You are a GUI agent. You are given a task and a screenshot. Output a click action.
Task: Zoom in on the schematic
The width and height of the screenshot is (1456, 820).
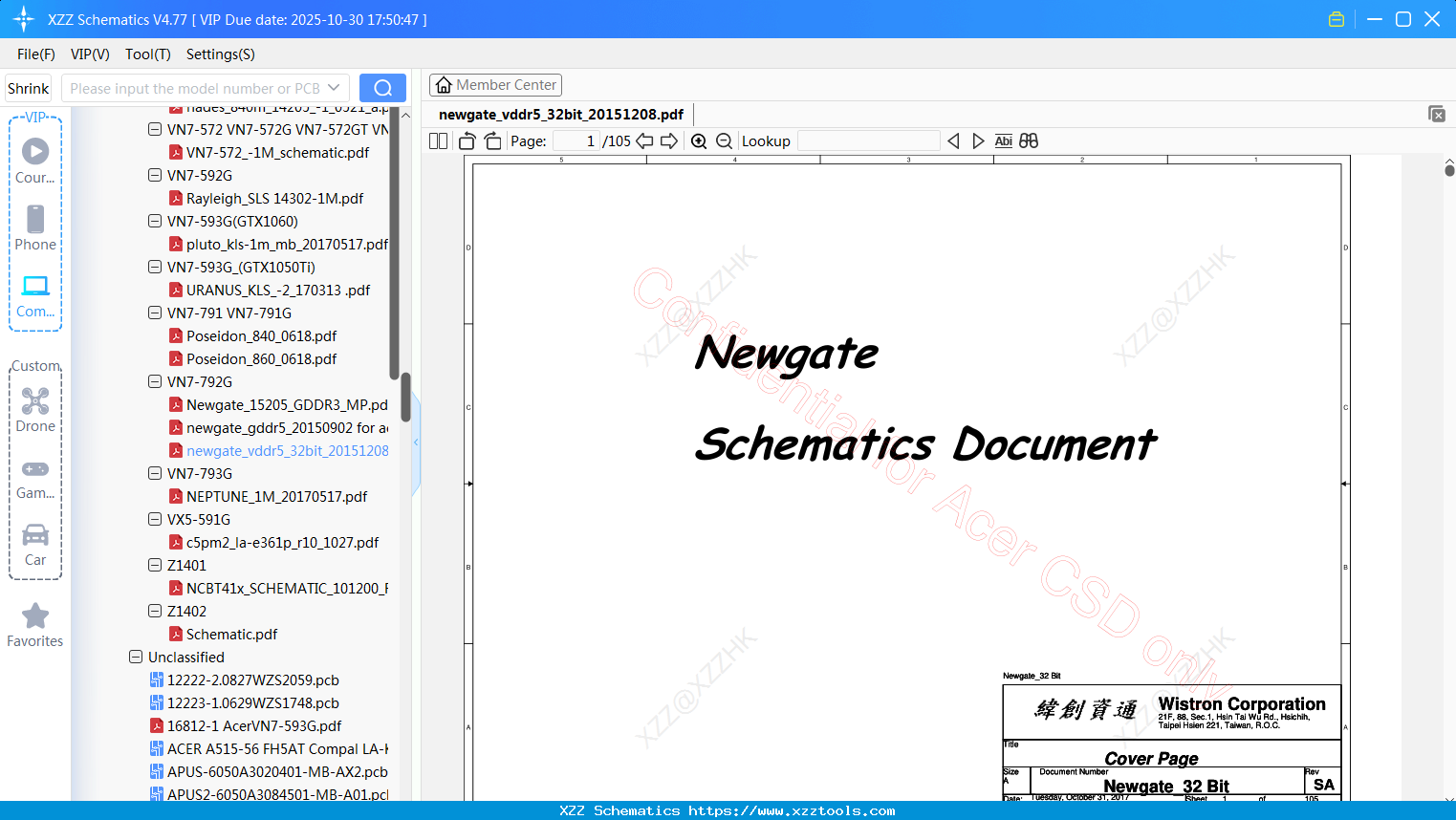[x=699, y=141]
